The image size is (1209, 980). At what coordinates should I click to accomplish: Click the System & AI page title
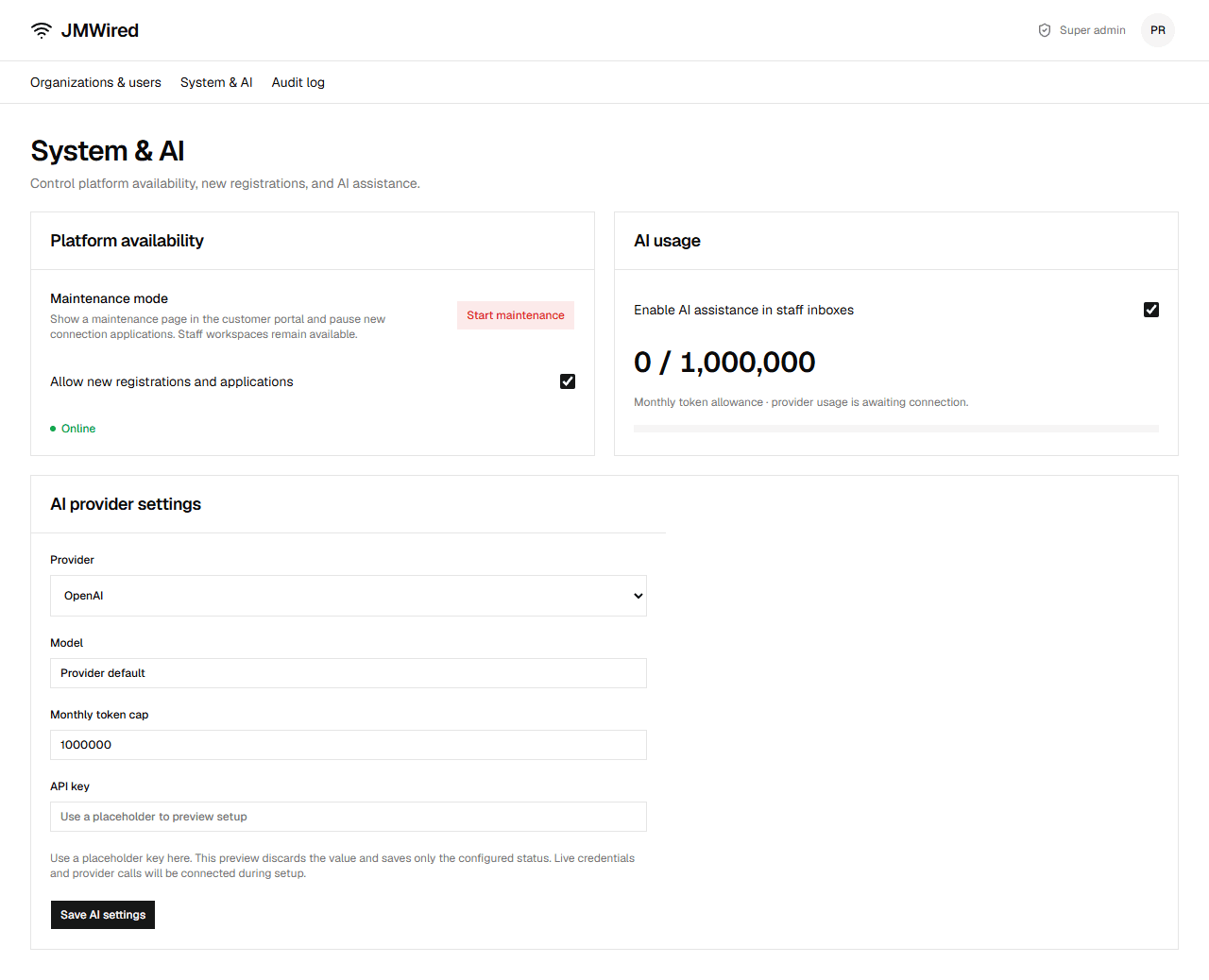108,151
